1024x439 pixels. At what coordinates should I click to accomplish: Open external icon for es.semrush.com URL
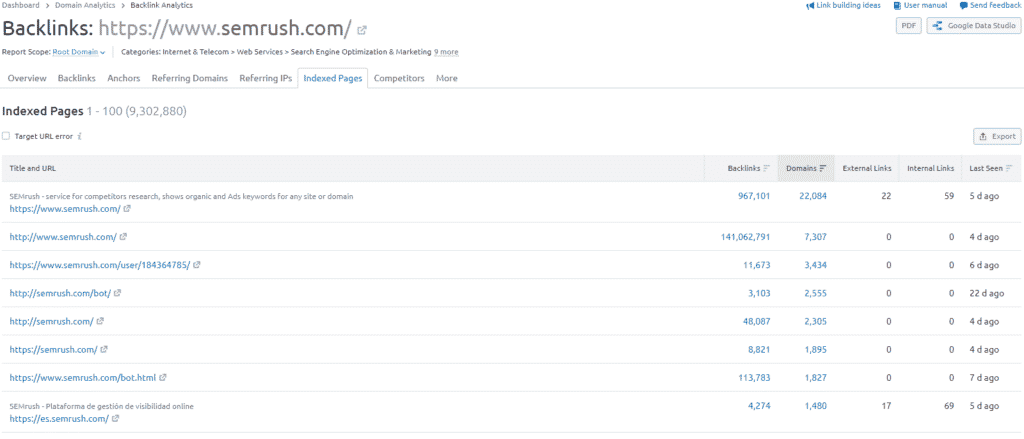pyautogui.click(x=115, y=419)
